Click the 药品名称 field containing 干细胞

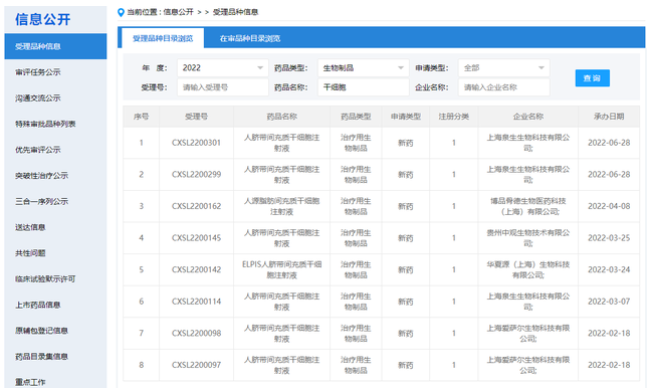click(x=363, y=87)
